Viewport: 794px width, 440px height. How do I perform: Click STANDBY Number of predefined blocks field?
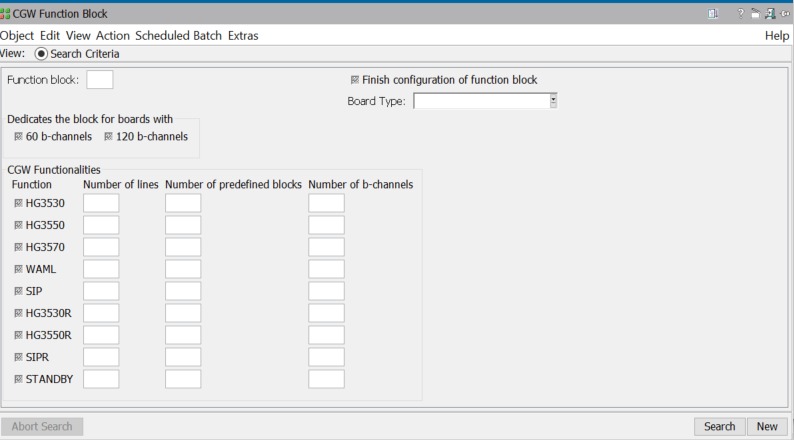183,379
